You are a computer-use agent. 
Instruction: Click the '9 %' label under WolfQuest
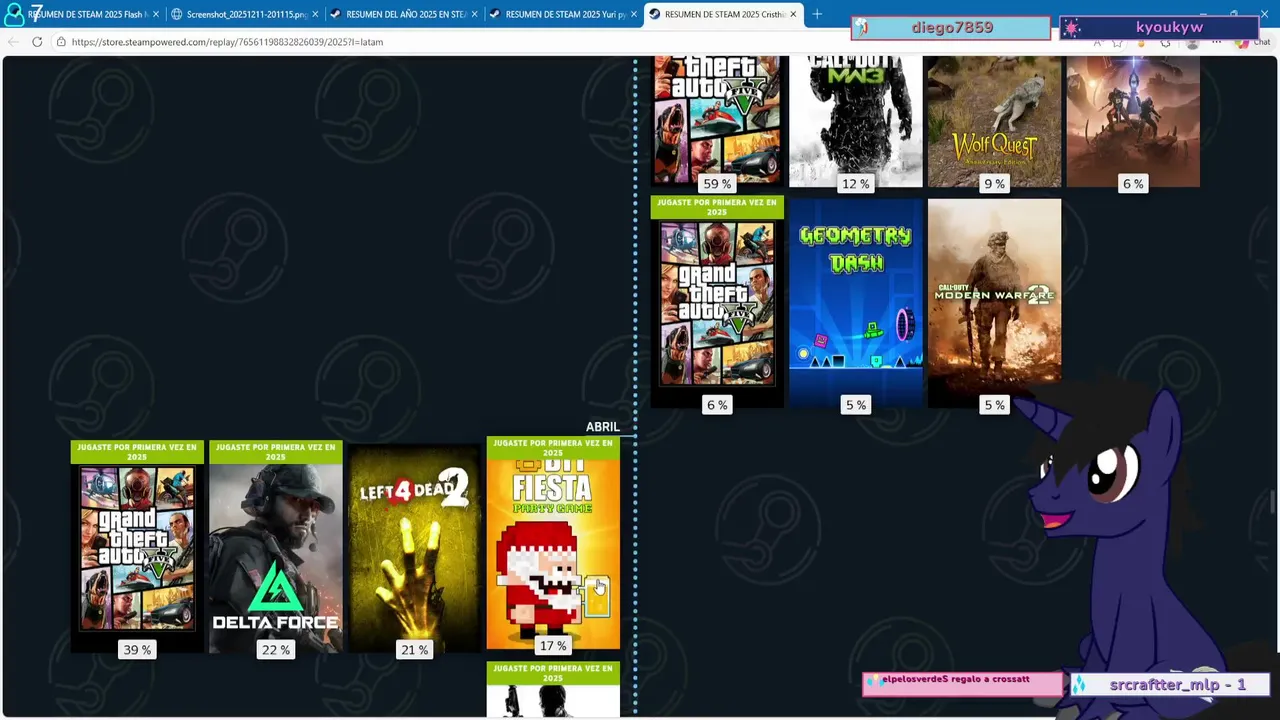[994, 184]
